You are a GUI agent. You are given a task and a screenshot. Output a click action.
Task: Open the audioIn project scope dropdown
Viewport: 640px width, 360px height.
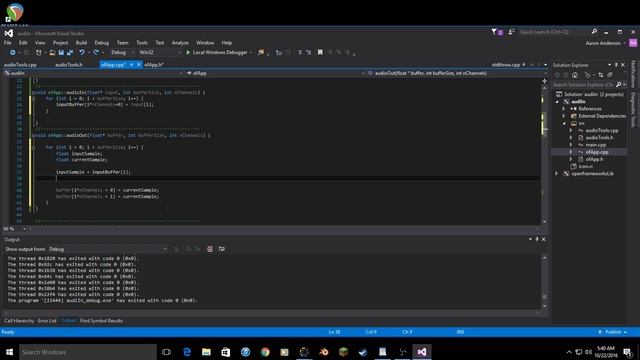click(x=93, y=73)
